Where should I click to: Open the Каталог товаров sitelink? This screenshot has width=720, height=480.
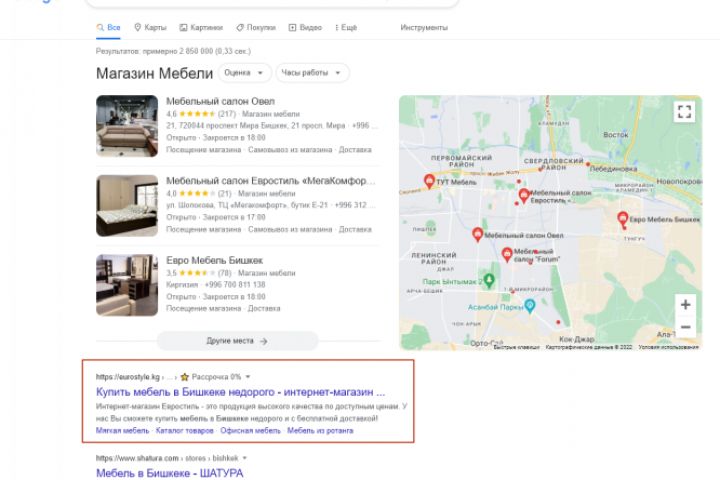[x=185, y=430]
